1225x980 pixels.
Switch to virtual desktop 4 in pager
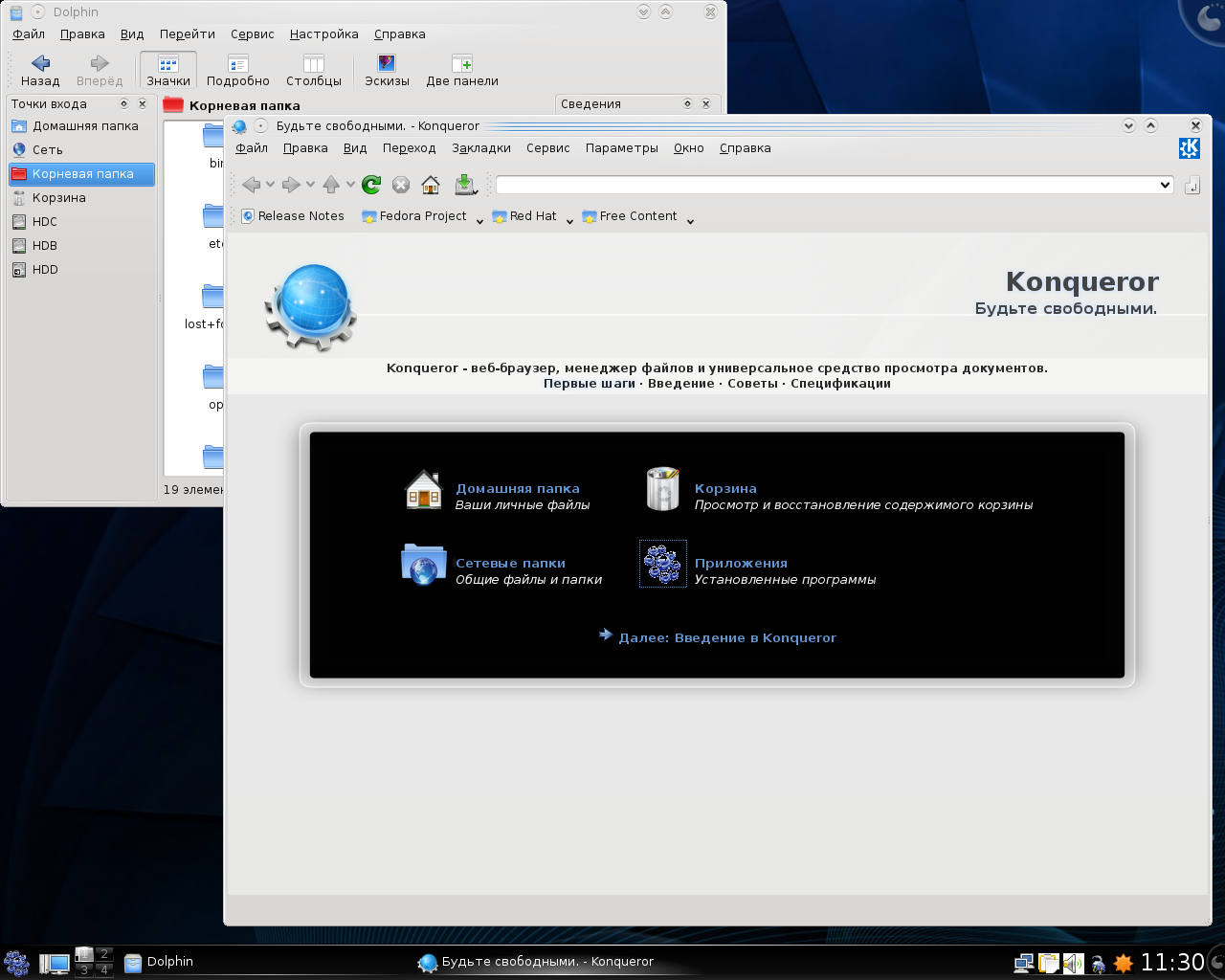pos(103,969)
